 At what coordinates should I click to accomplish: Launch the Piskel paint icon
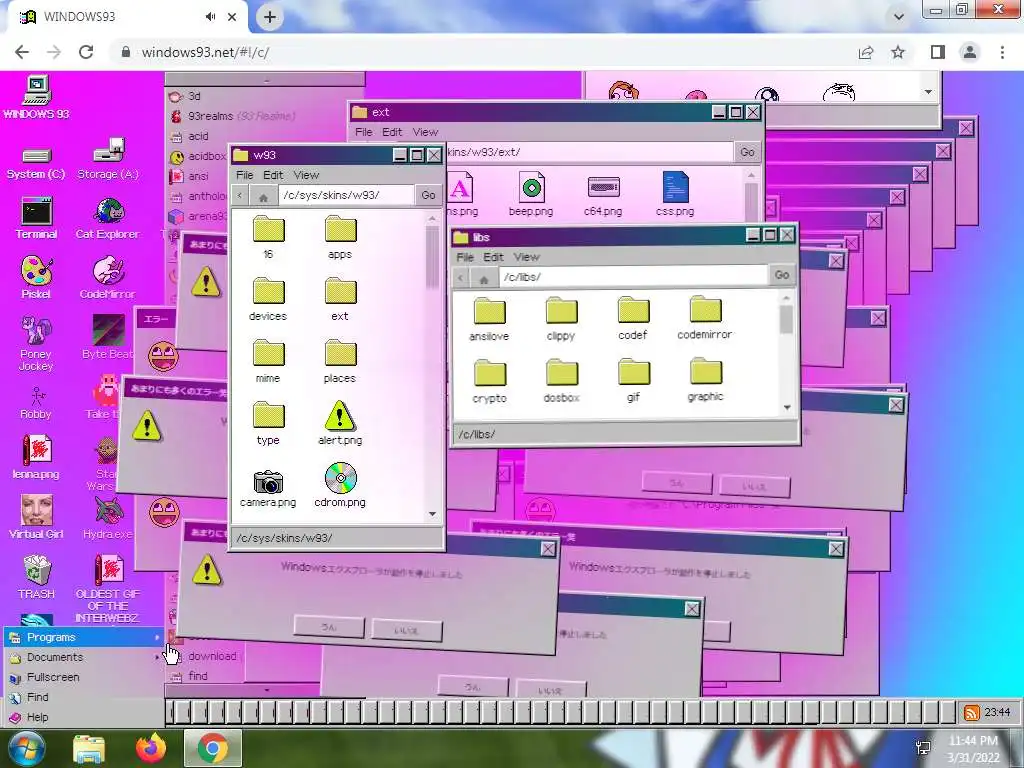[x=36, y=278]
